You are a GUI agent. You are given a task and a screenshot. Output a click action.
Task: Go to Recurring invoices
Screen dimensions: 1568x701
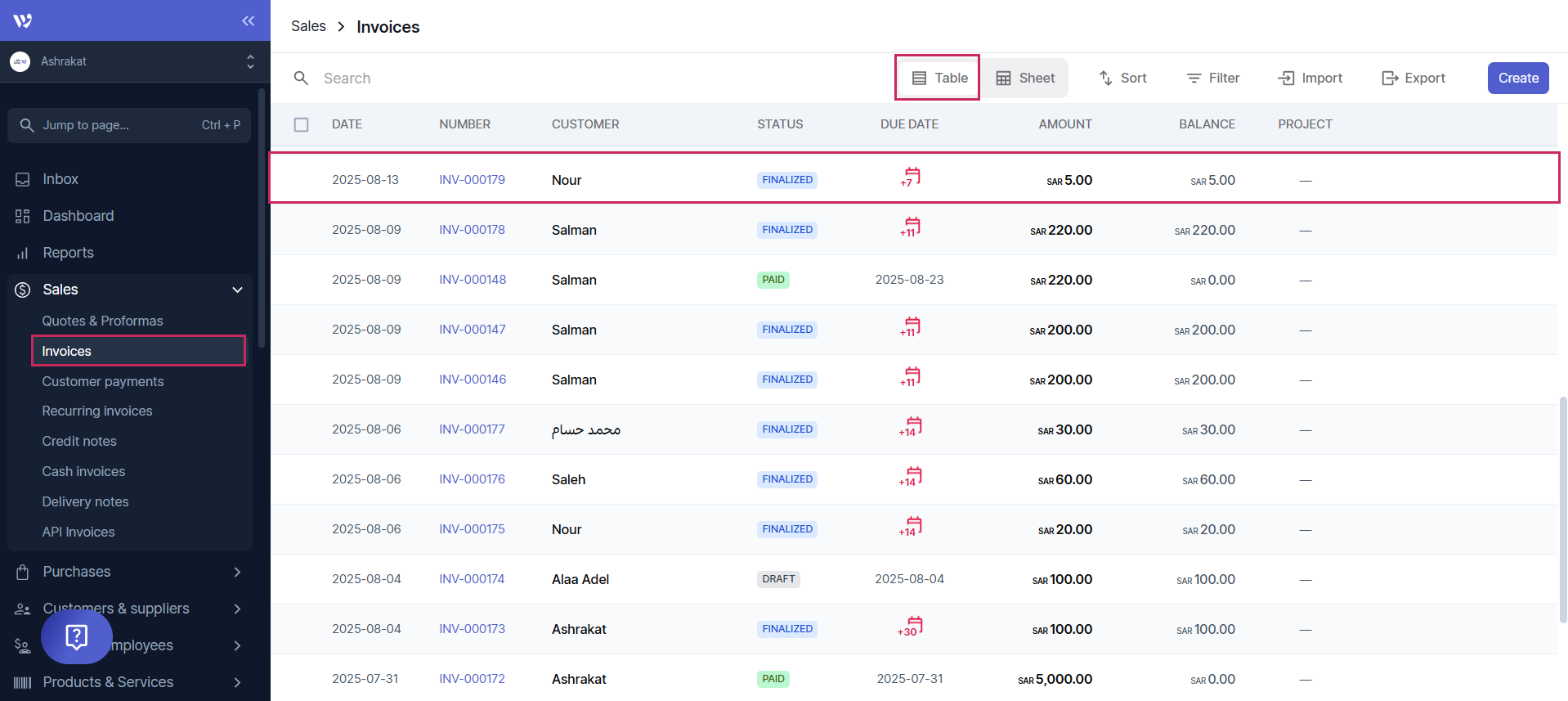(x=97, y=411)
